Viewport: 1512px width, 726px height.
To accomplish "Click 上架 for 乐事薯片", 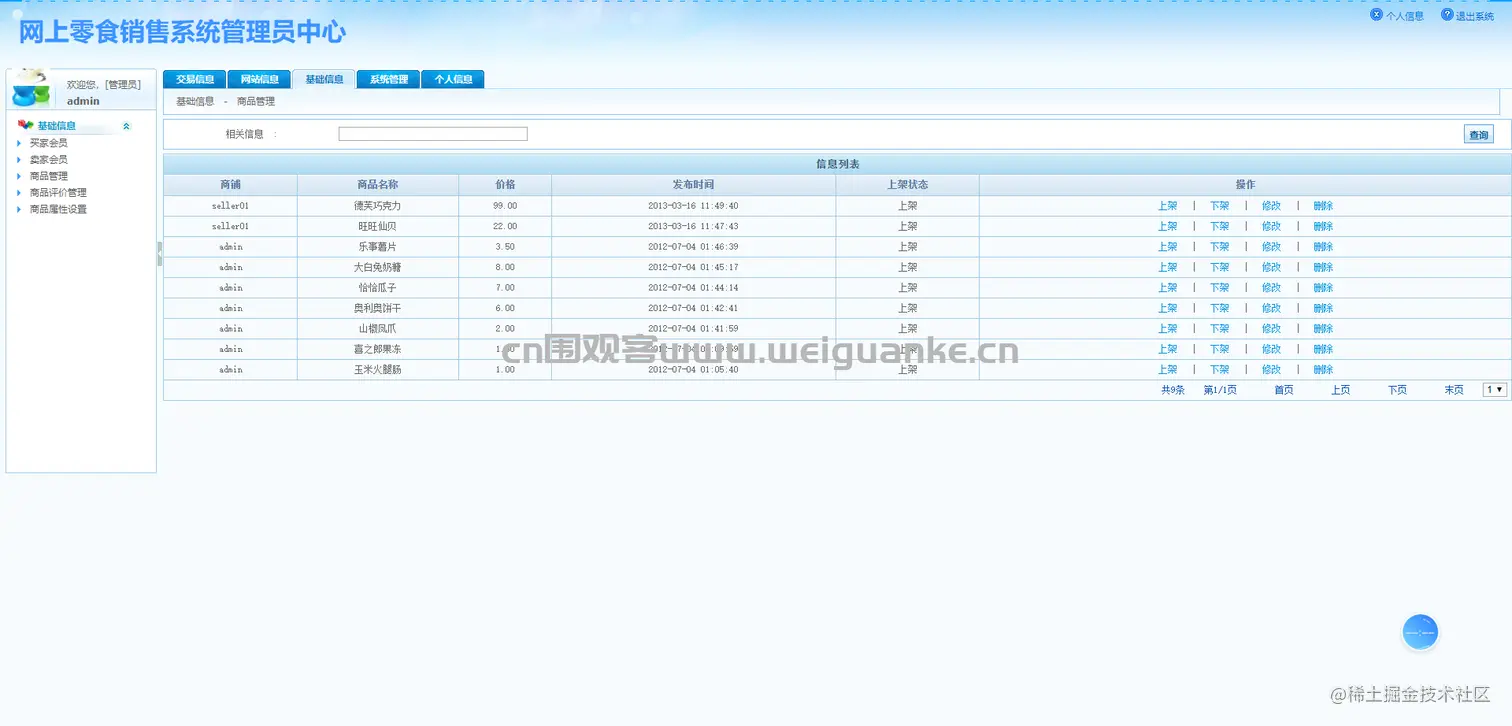I will click(1168, 247).
